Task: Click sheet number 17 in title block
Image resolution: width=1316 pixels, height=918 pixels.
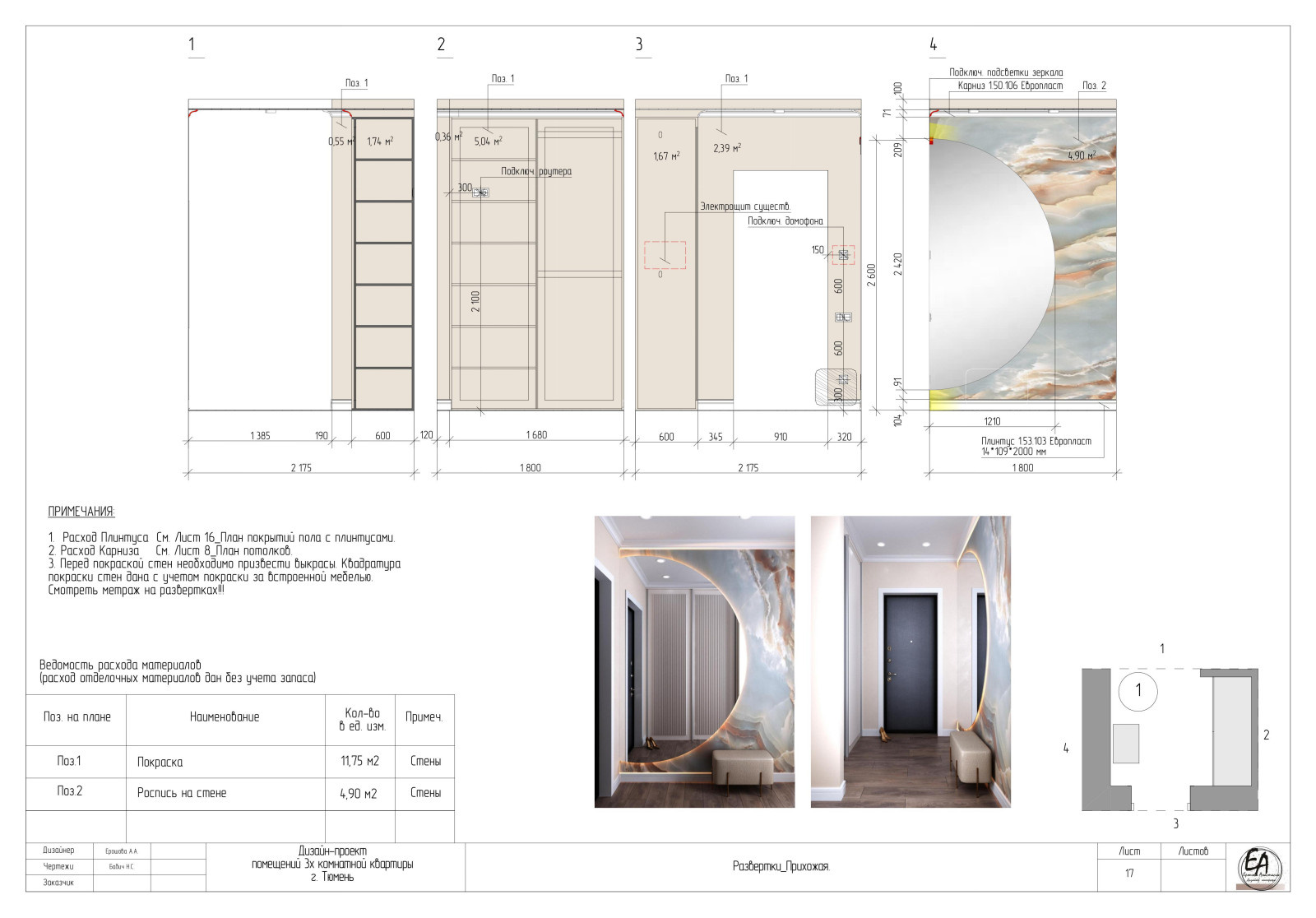Action: pyautogui.click(x=1129, y=874)
